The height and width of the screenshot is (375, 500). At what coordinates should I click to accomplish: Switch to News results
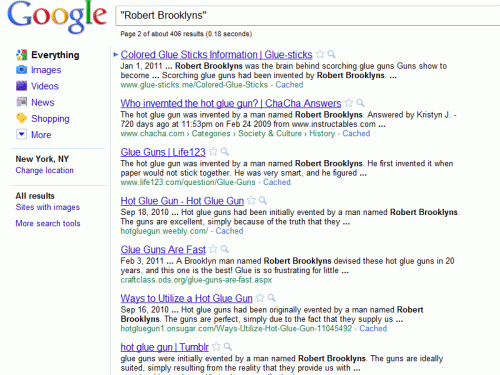[43, 102]
